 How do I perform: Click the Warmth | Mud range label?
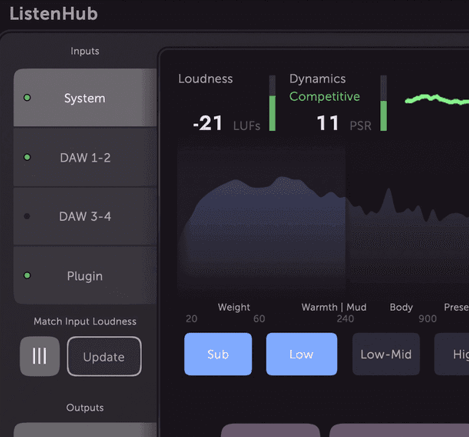tap(334, 307)
